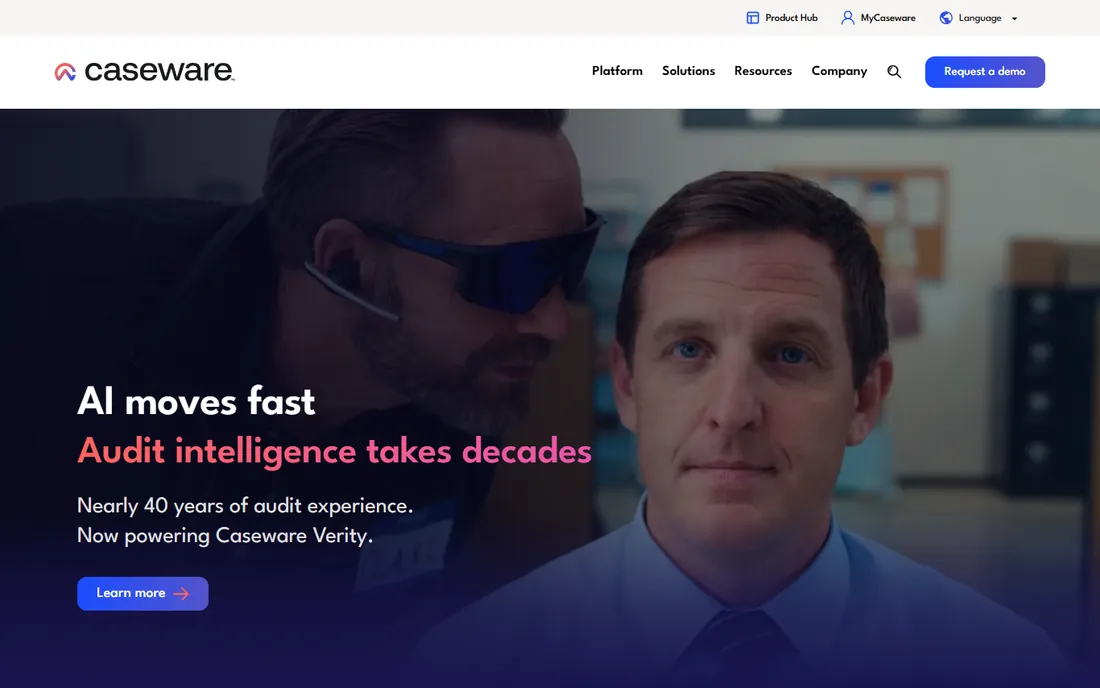Open the Platform menu
Screen dimensions: 1100x688
point(617,71)
